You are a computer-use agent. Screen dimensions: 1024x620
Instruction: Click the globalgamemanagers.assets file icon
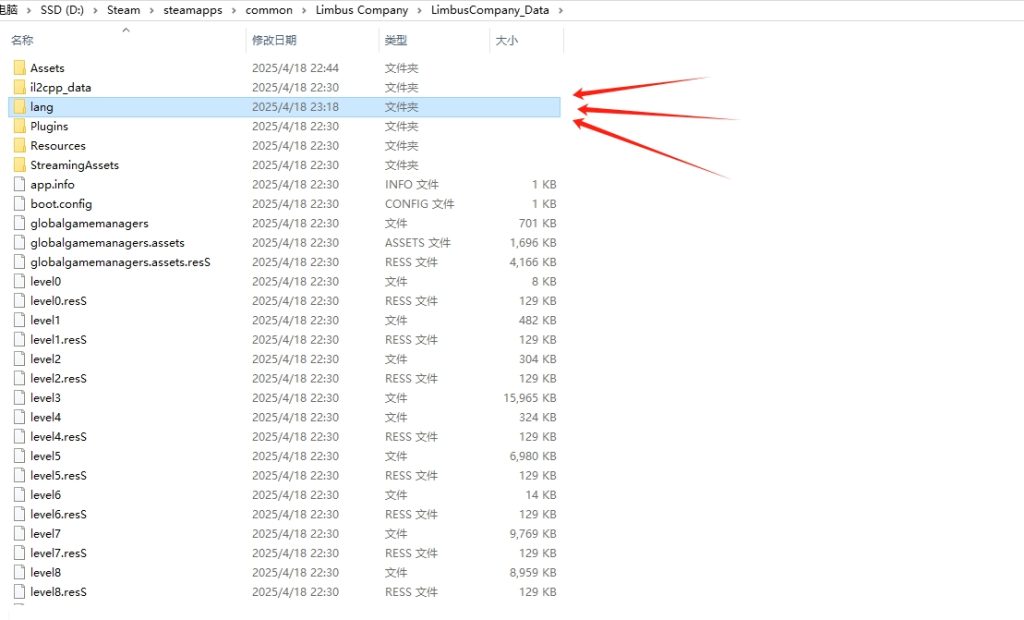(20, 243)
